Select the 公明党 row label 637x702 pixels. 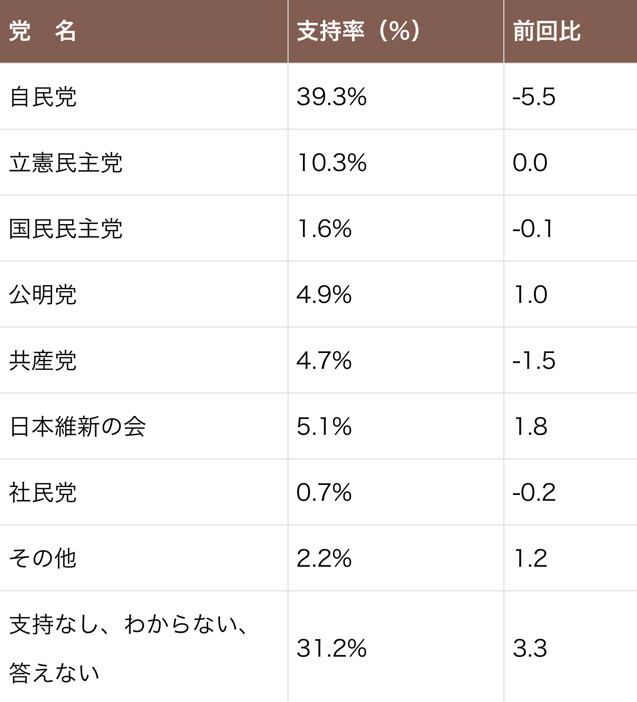click(43, 295)
